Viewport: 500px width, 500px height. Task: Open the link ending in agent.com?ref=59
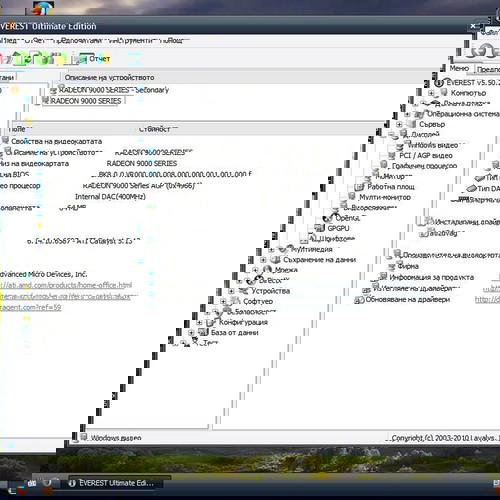(x=31, y=307)
